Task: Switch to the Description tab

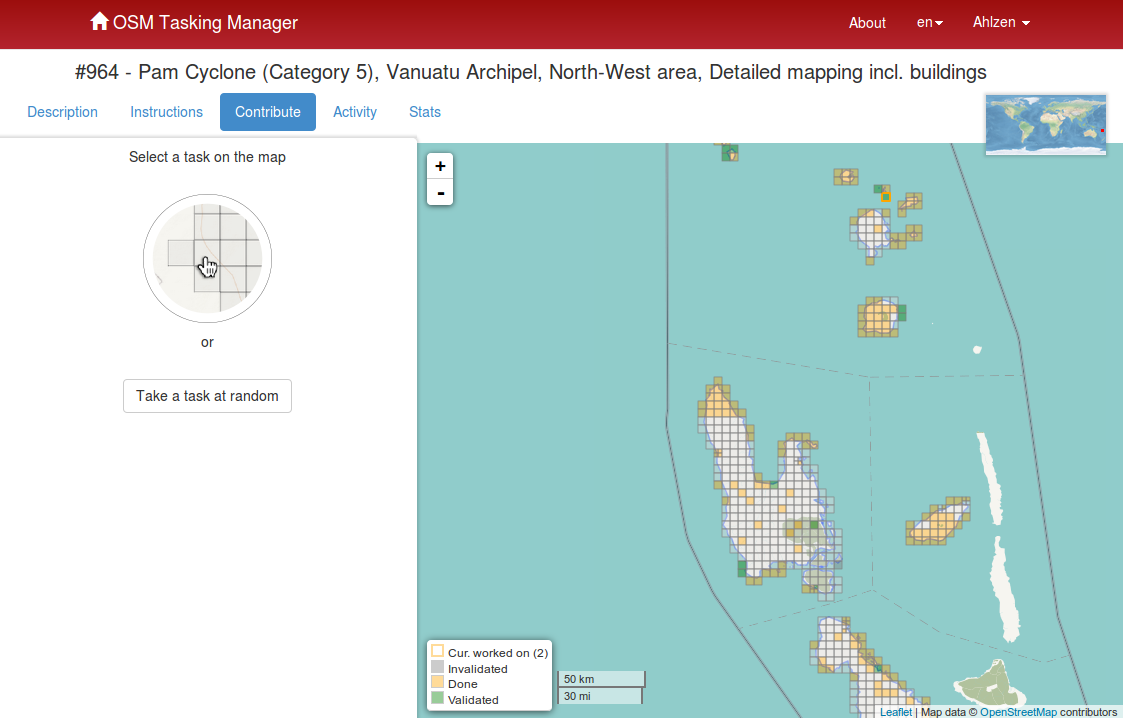Action: coord(62,112)
